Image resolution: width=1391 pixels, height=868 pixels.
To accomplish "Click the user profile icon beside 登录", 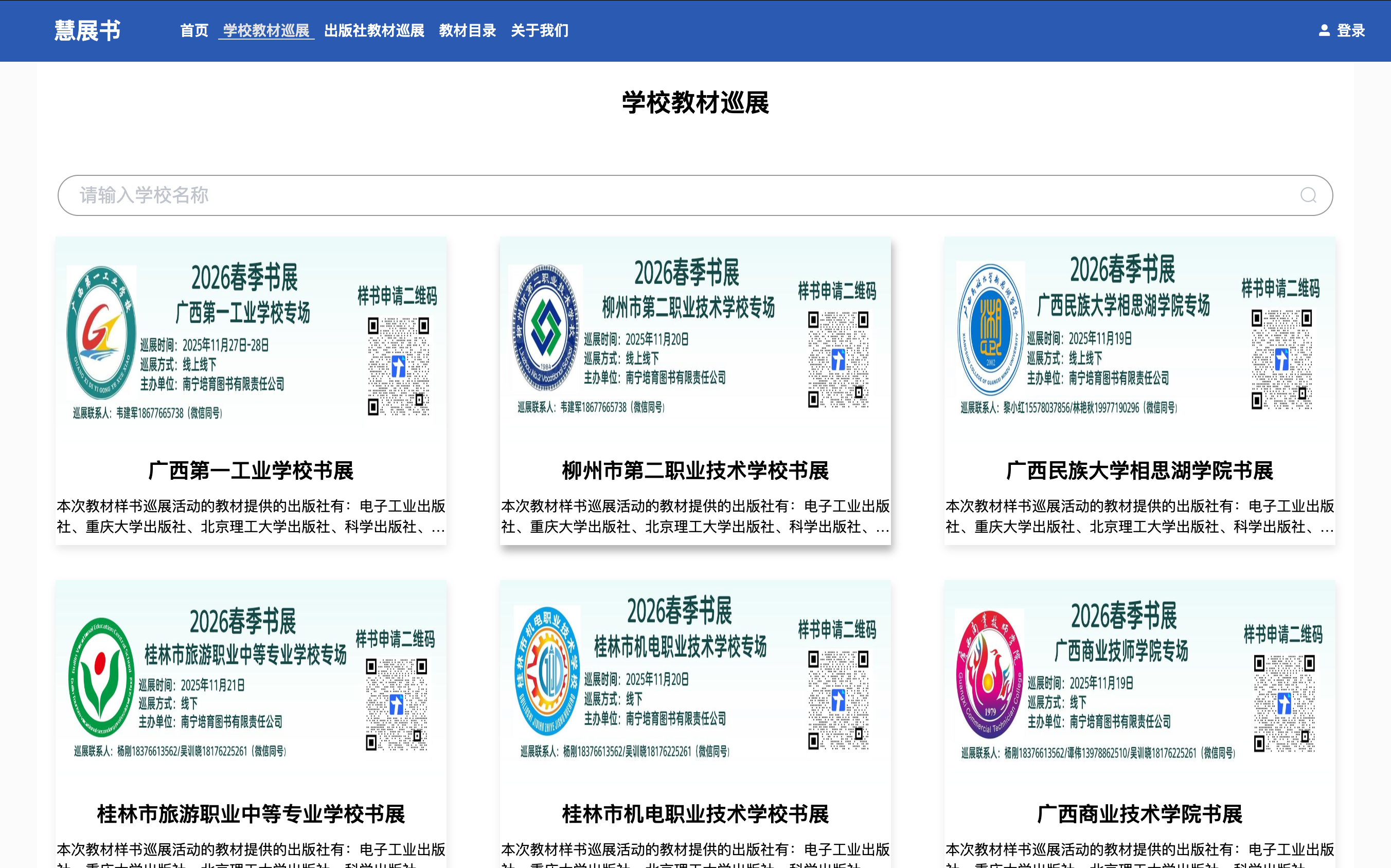I will pos(1324,30).
